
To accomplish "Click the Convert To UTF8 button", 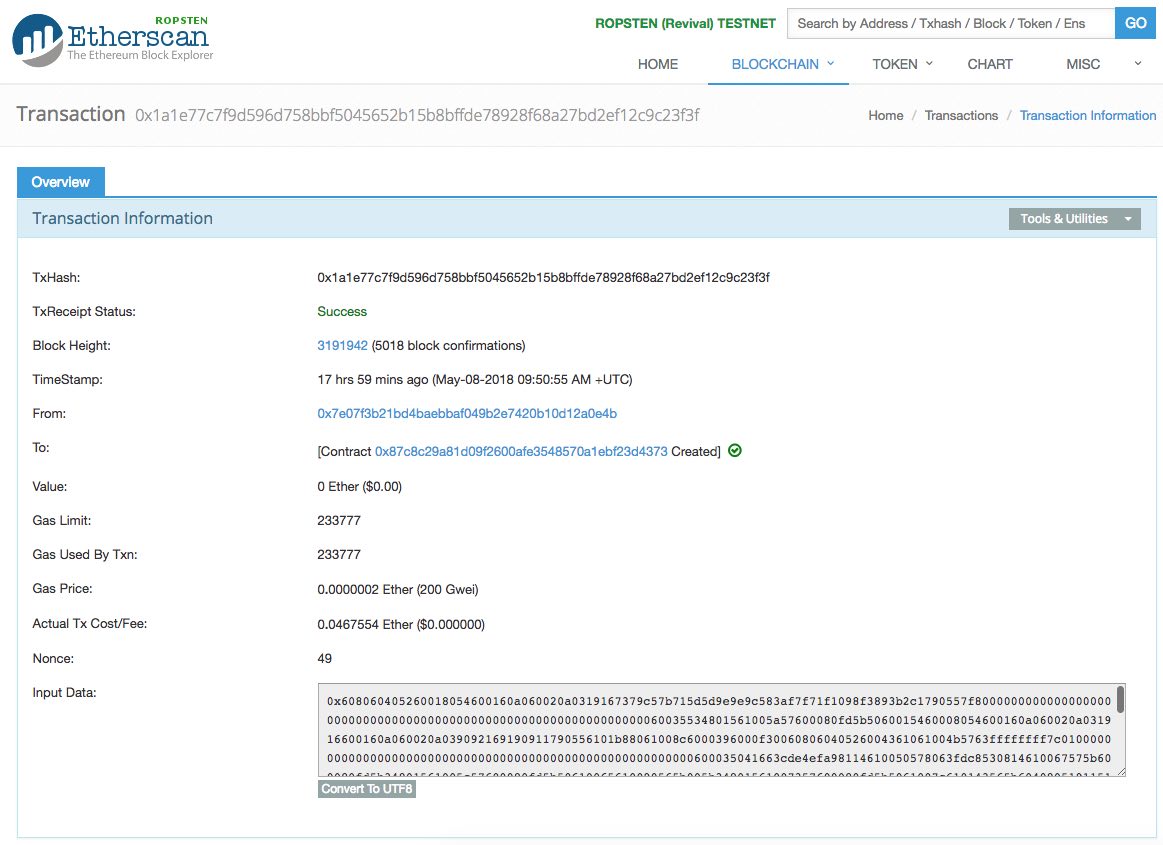I will pyautogui.click(x=367, y=789).
